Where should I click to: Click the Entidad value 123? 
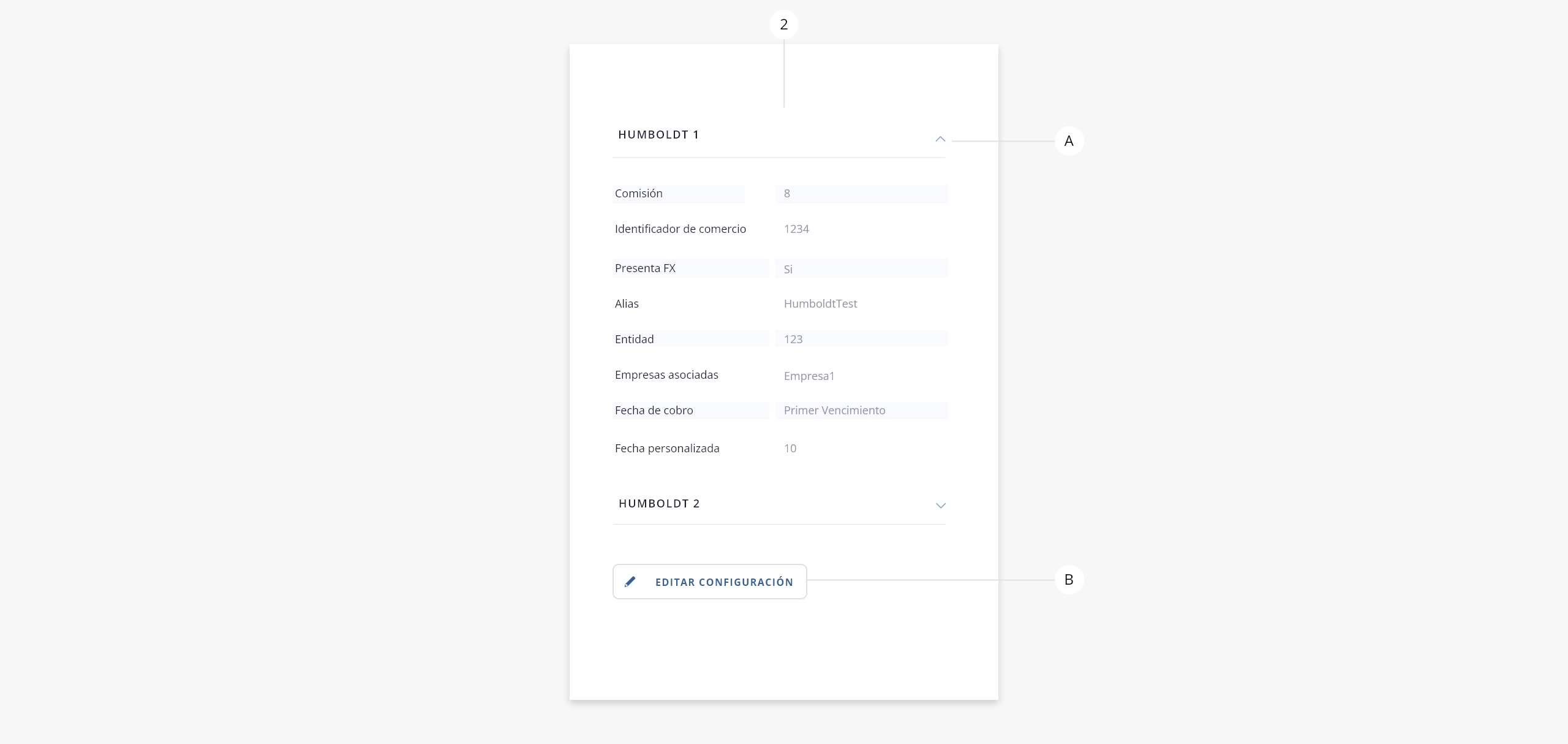point(793,340)
